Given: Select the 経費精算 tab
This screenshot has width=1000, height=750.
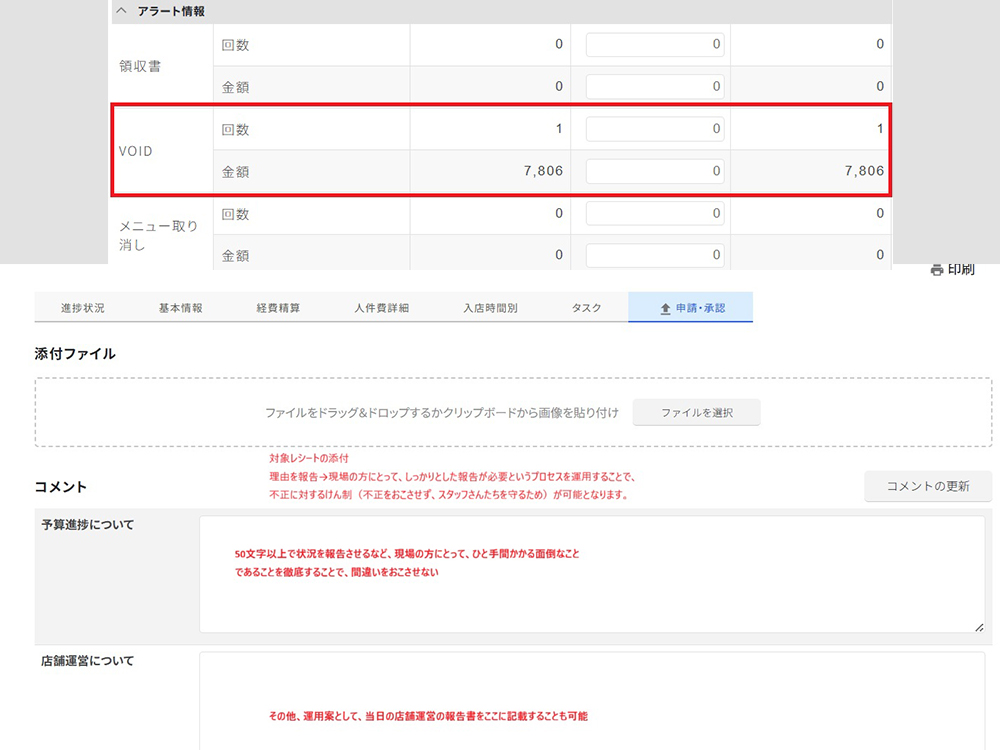Looking at the screenshot, I should click(x=278, y=308).
